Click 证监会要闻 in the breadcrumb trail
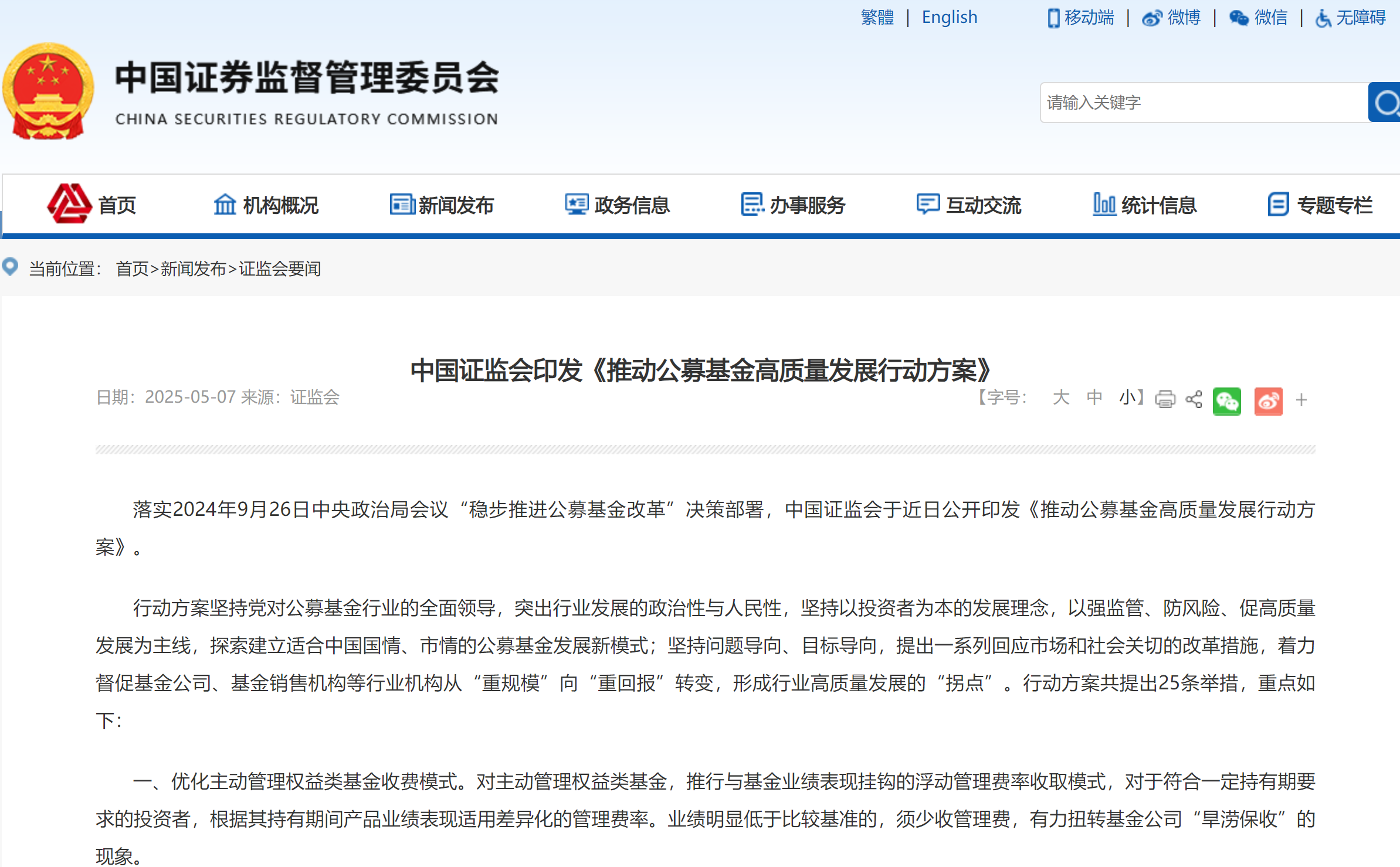The image size is (1400, 867). pos(280,269)
